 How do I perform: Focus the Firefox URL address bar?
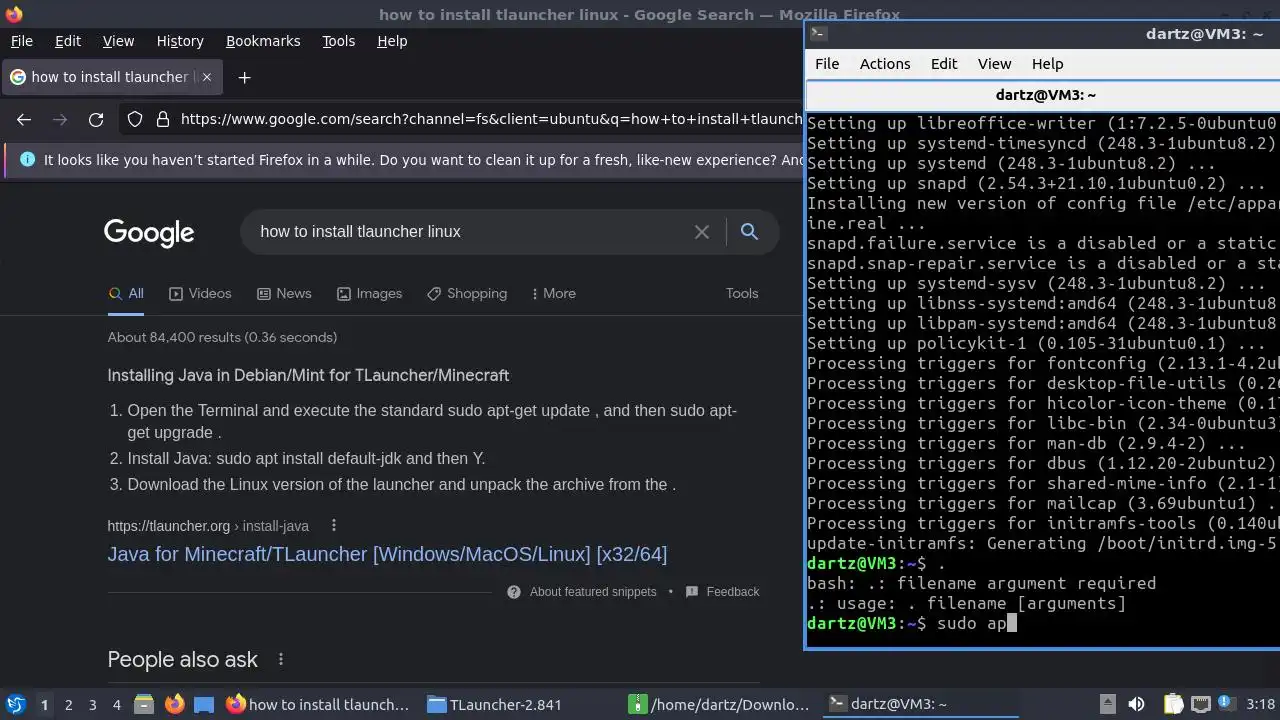pos(490,119)
